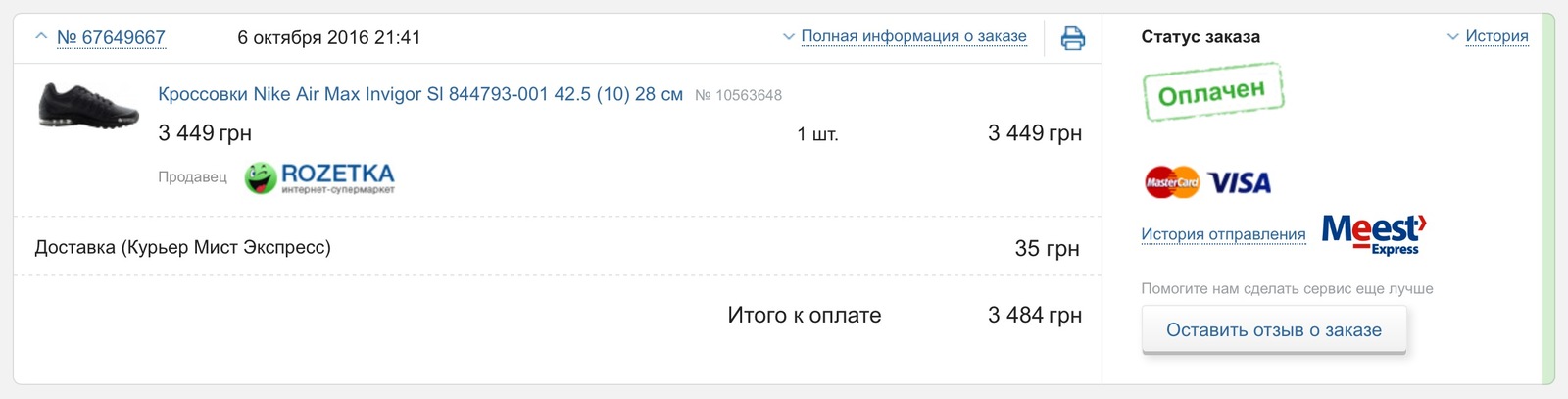Click the order date 6 октября 2016 21:41

point(328,38)
